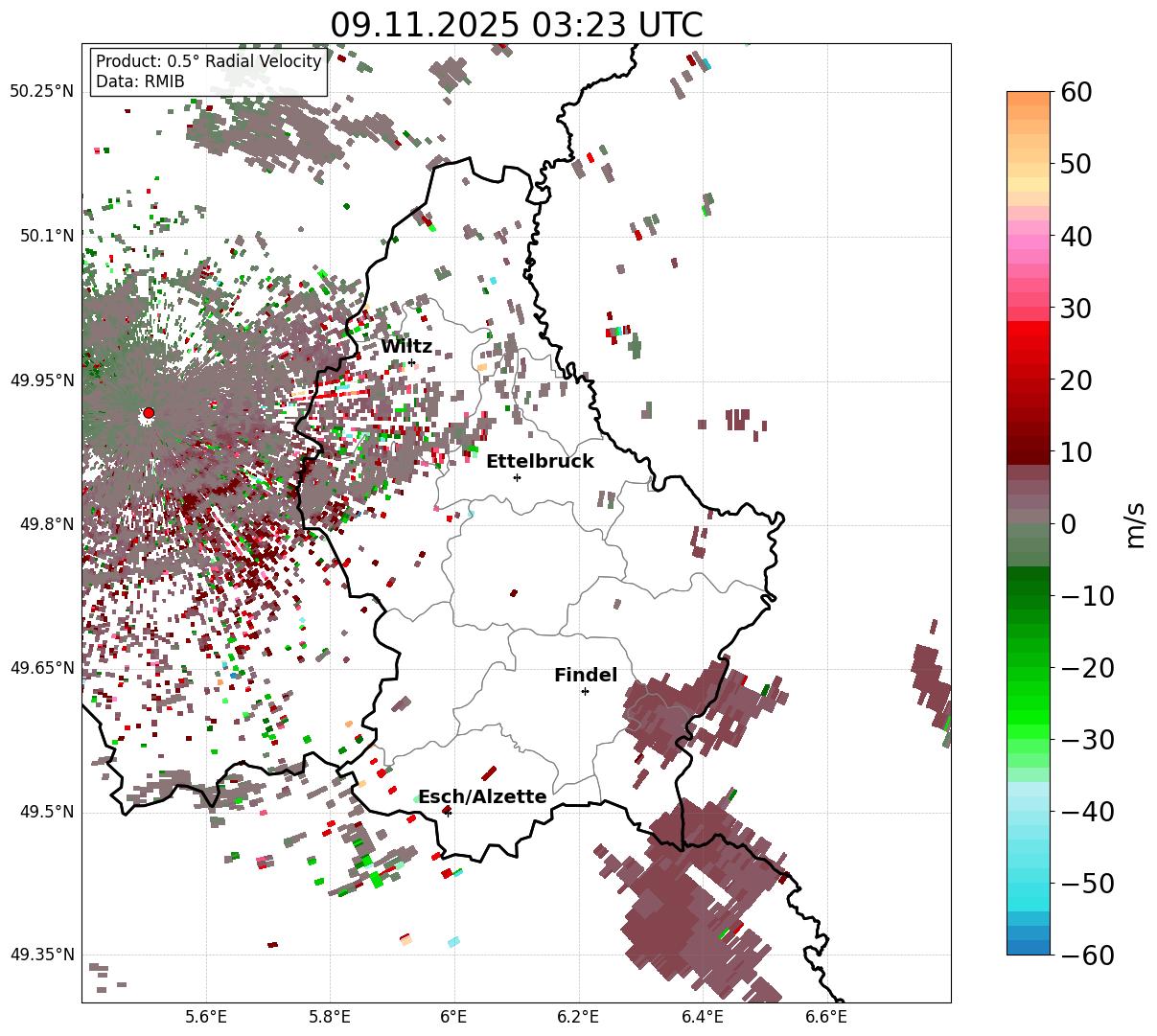
Task: Click the Wiltz city label
Action: click(x=406, y=347)
